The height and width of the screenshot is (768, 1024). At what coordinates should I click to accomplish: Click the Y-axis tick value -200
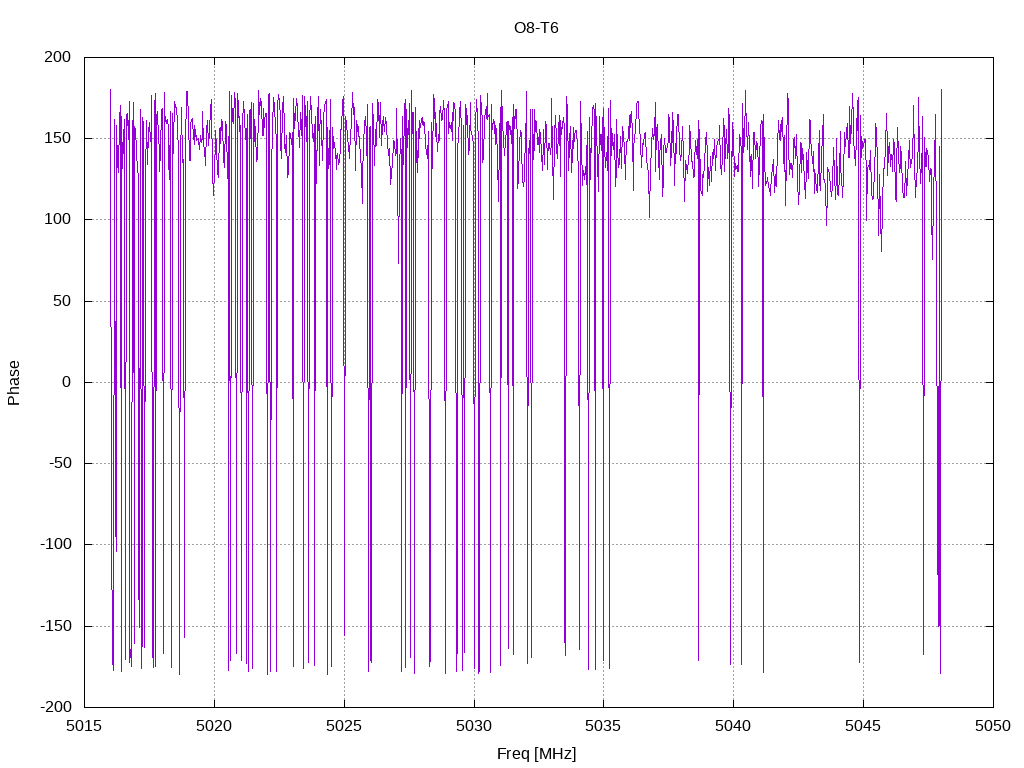[x=56, y=707]
